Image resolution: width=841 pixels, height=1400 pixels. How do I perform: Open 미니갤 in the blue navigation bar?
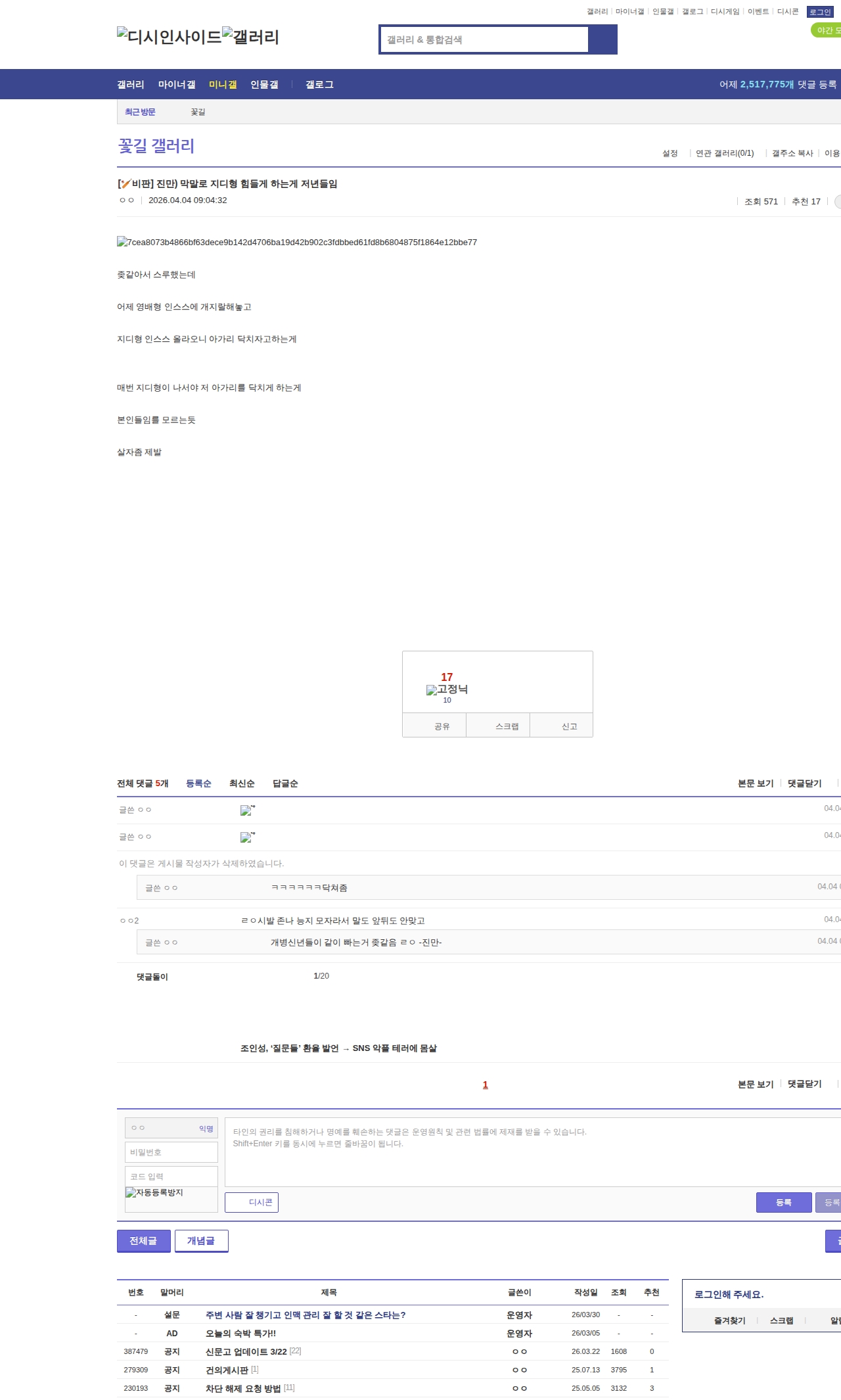(223, 84)
